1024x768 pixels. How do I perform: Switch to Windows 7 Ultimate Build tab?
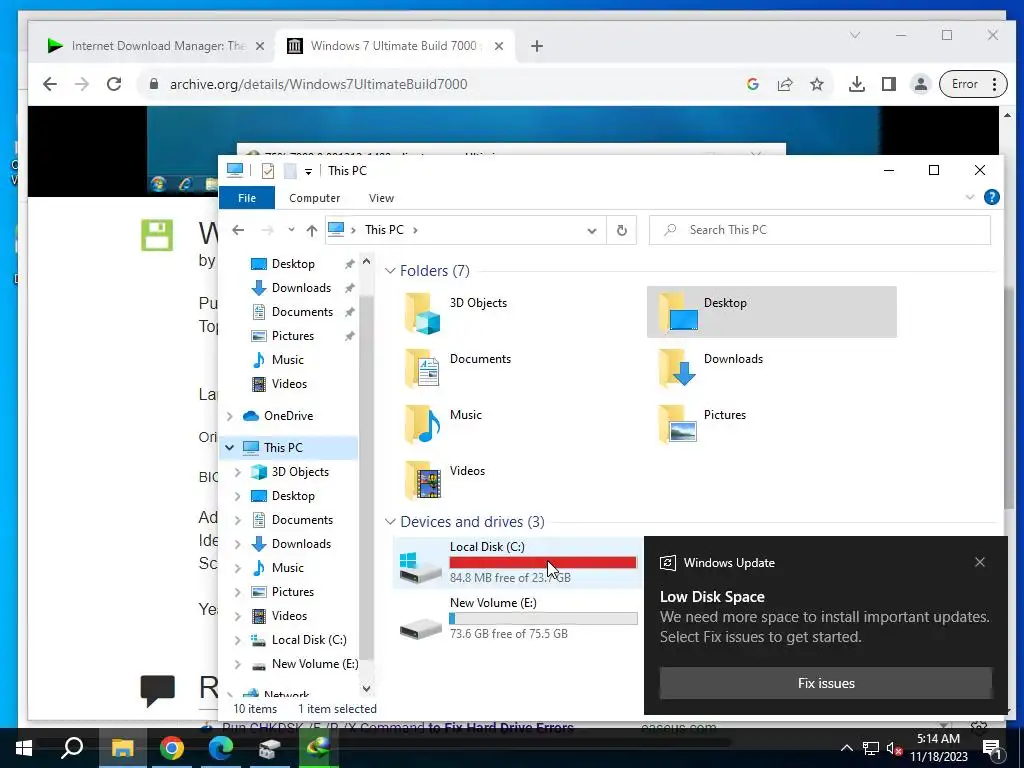[393, 46]
